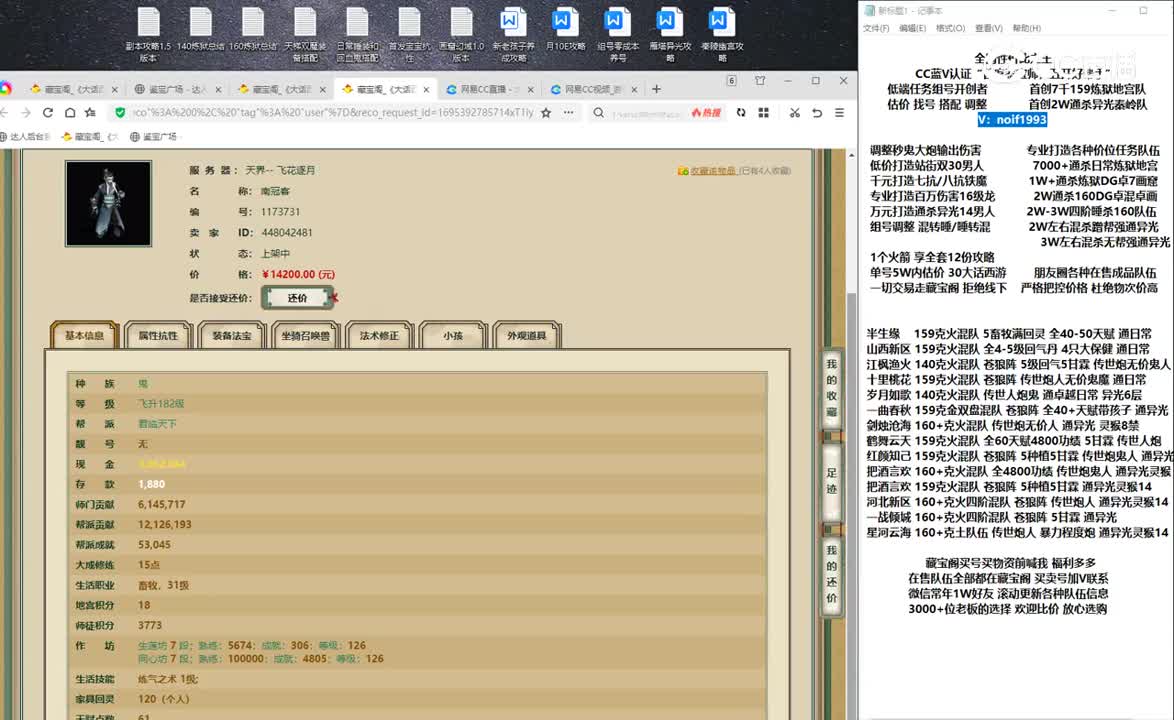Open Notepad 查看(V) menu
This screenshot has height=720, width=1174.
pos(988,28)
